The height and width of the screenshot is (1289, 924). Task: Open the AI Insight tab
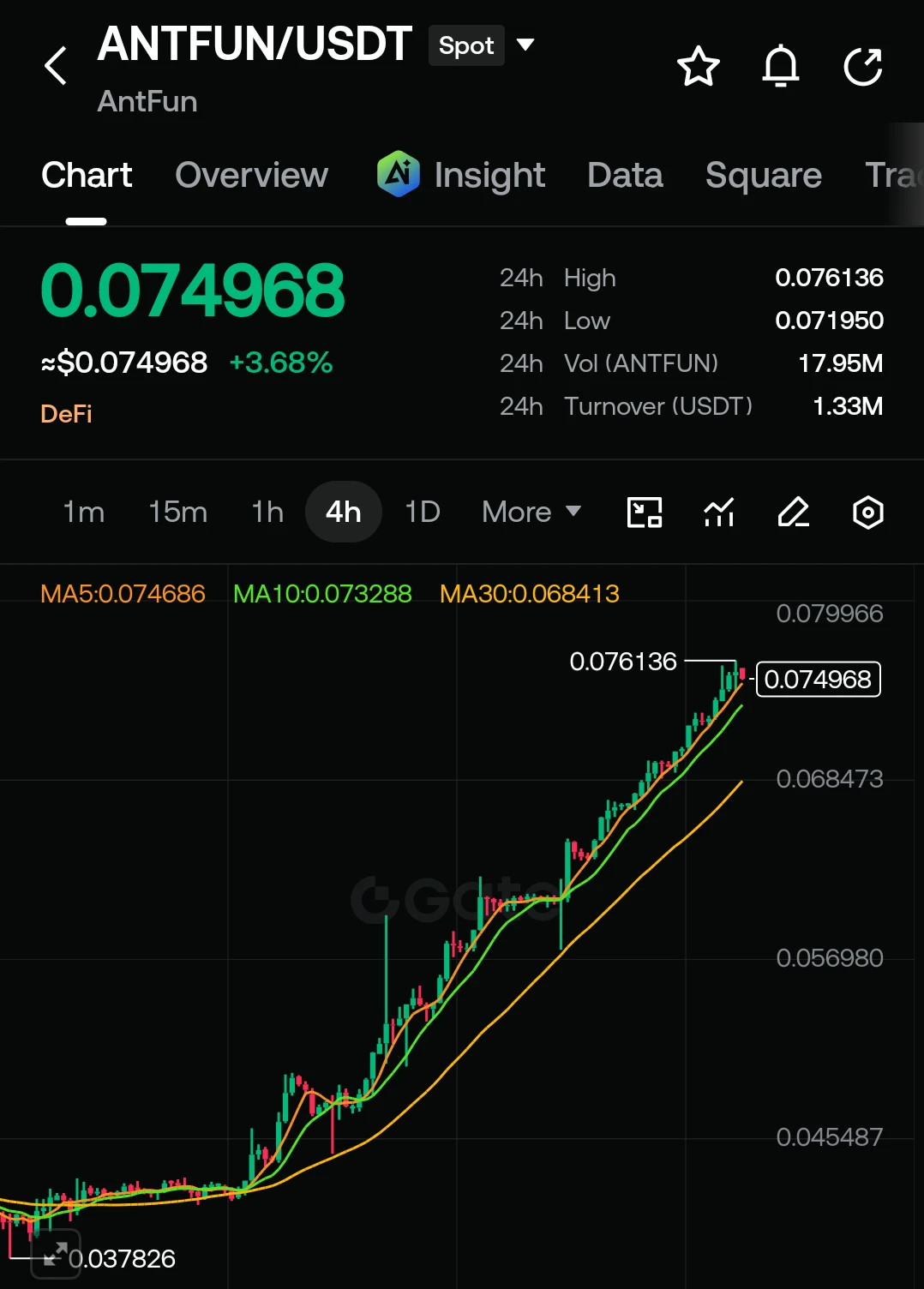tap(461, 175)
